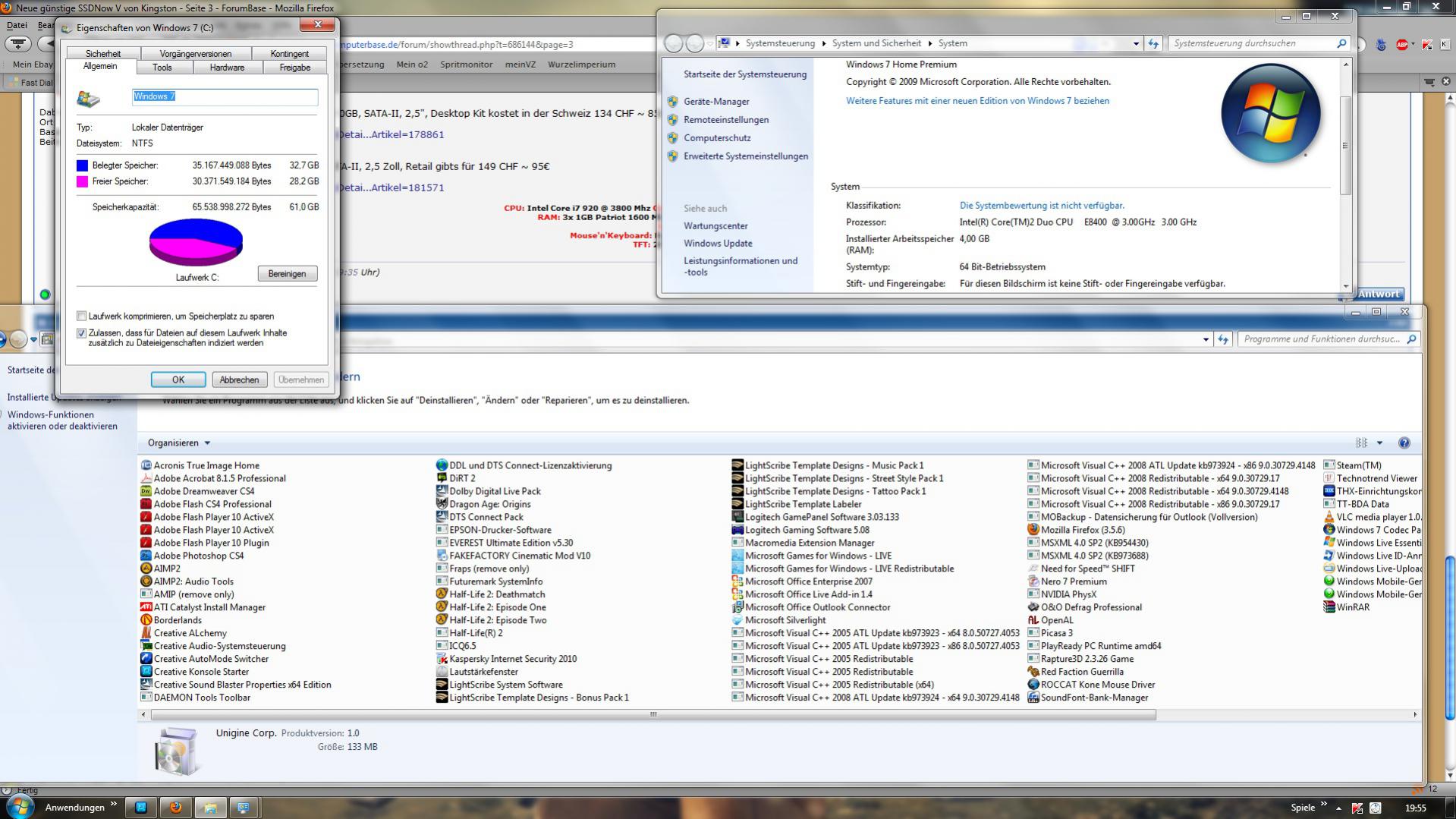Click the Half-Life 2: Deathmatch icon
This screenshot has width=1456, height=819.
(x=442, y=594)
